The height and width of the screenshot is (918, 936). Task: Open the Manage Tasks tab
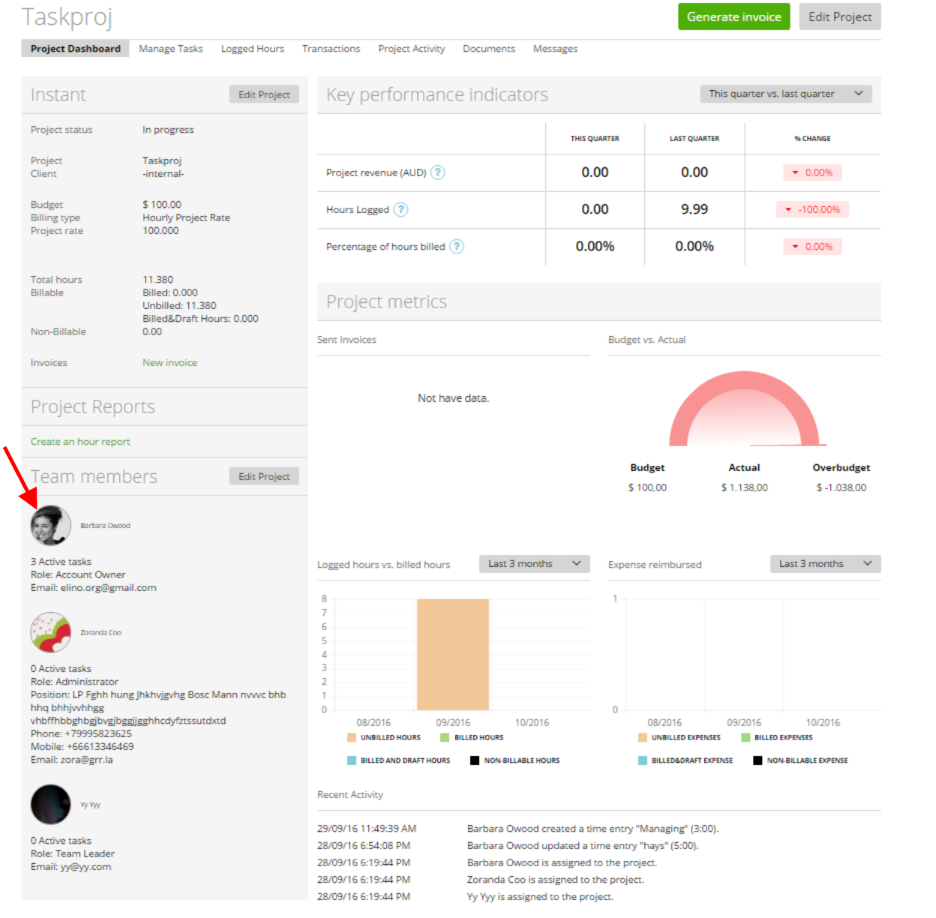click(171, 49)
